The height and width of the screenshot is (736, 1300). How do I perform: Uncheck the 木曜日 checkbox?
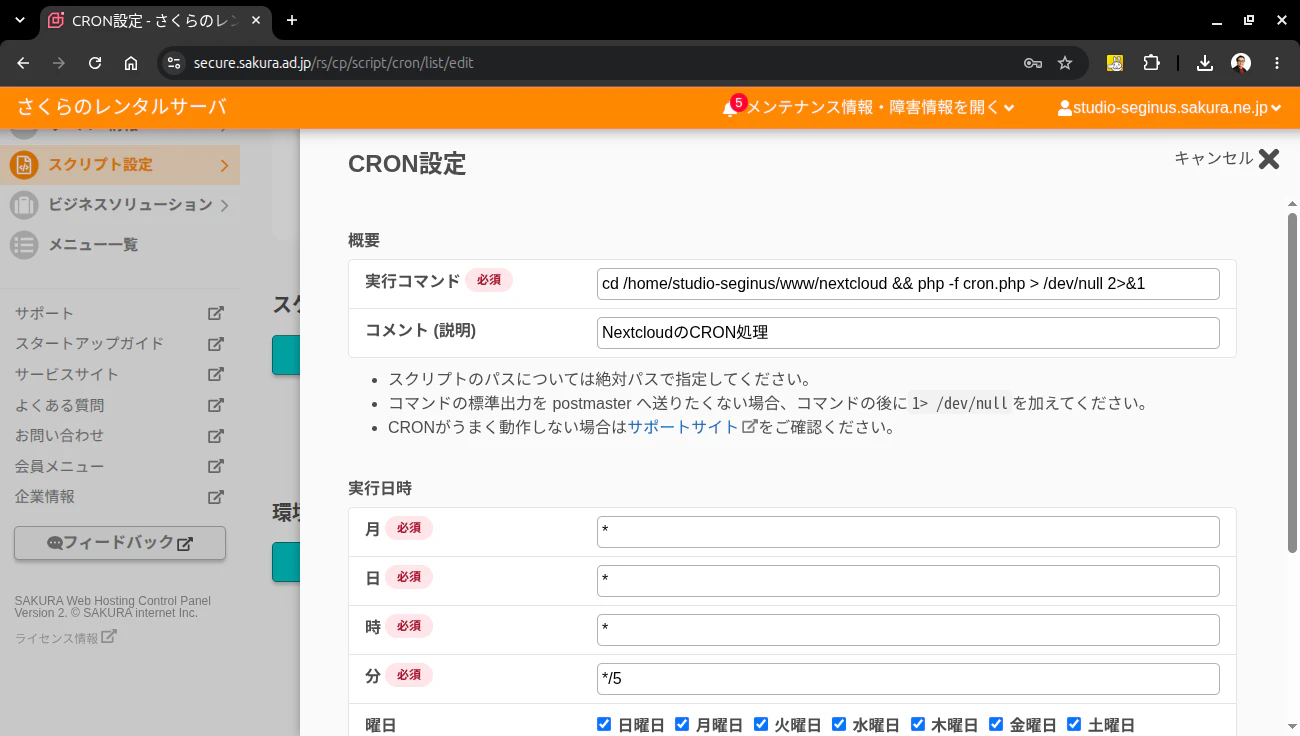point(918,724)
